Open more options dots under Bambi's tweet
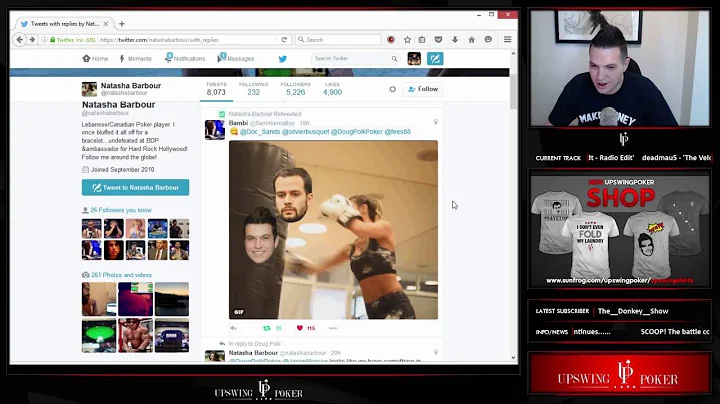Viewport: 720px width, 404px height. (x=333, y=328)
